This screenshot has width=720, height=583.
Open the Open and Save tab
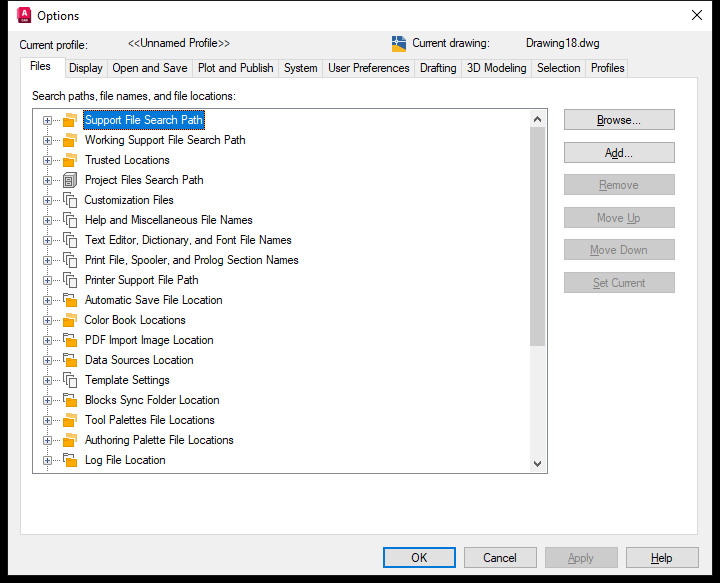pos(150,68)
